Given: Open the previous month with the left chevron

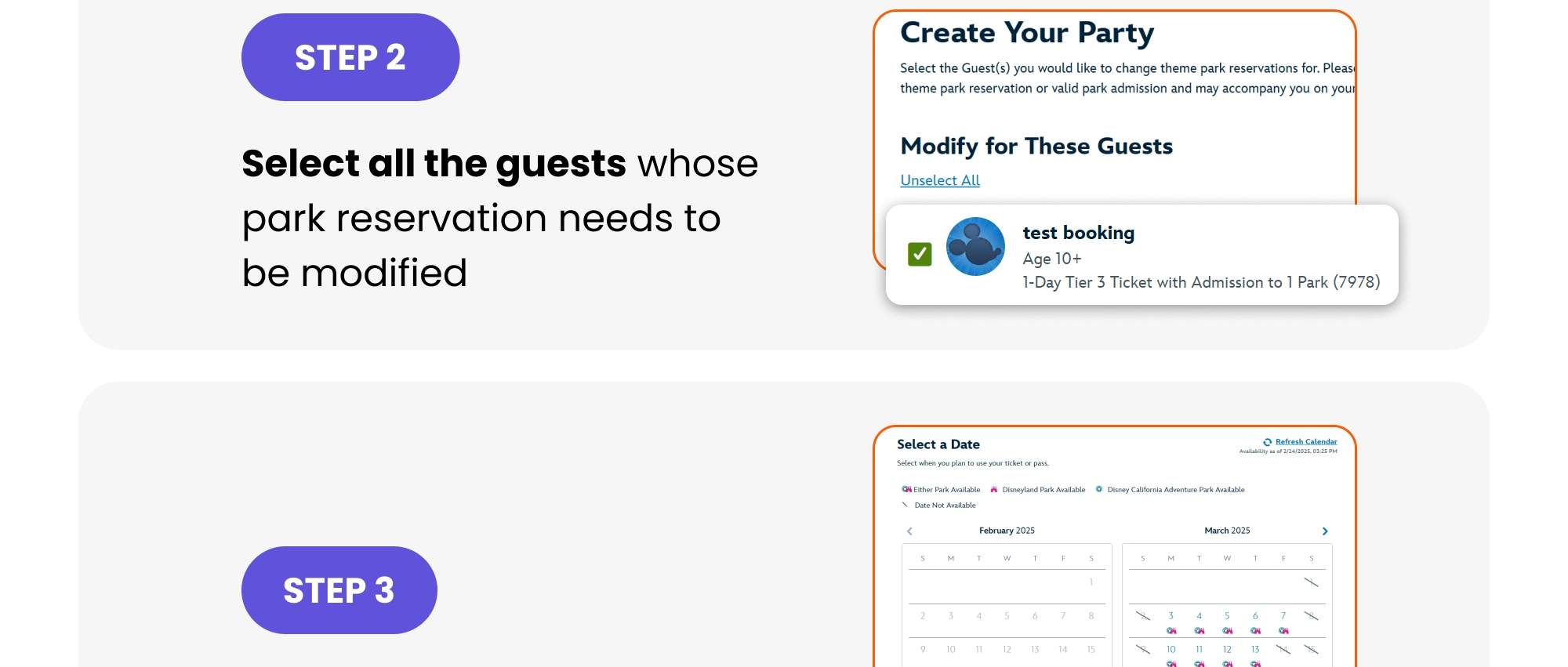Looking at the screenshot, I should pyautogui.click(x=909, y=531).
